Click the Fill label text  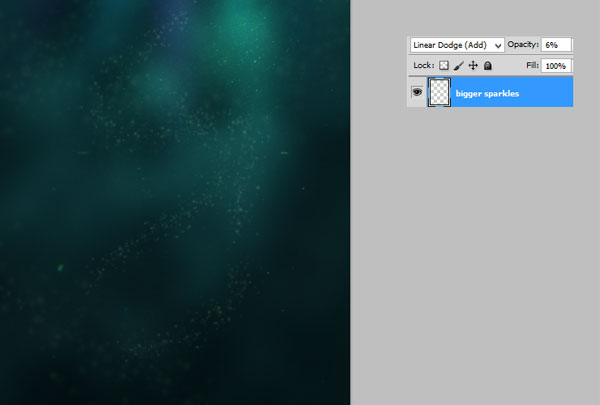pyautogui.click(x=532, y=66)
